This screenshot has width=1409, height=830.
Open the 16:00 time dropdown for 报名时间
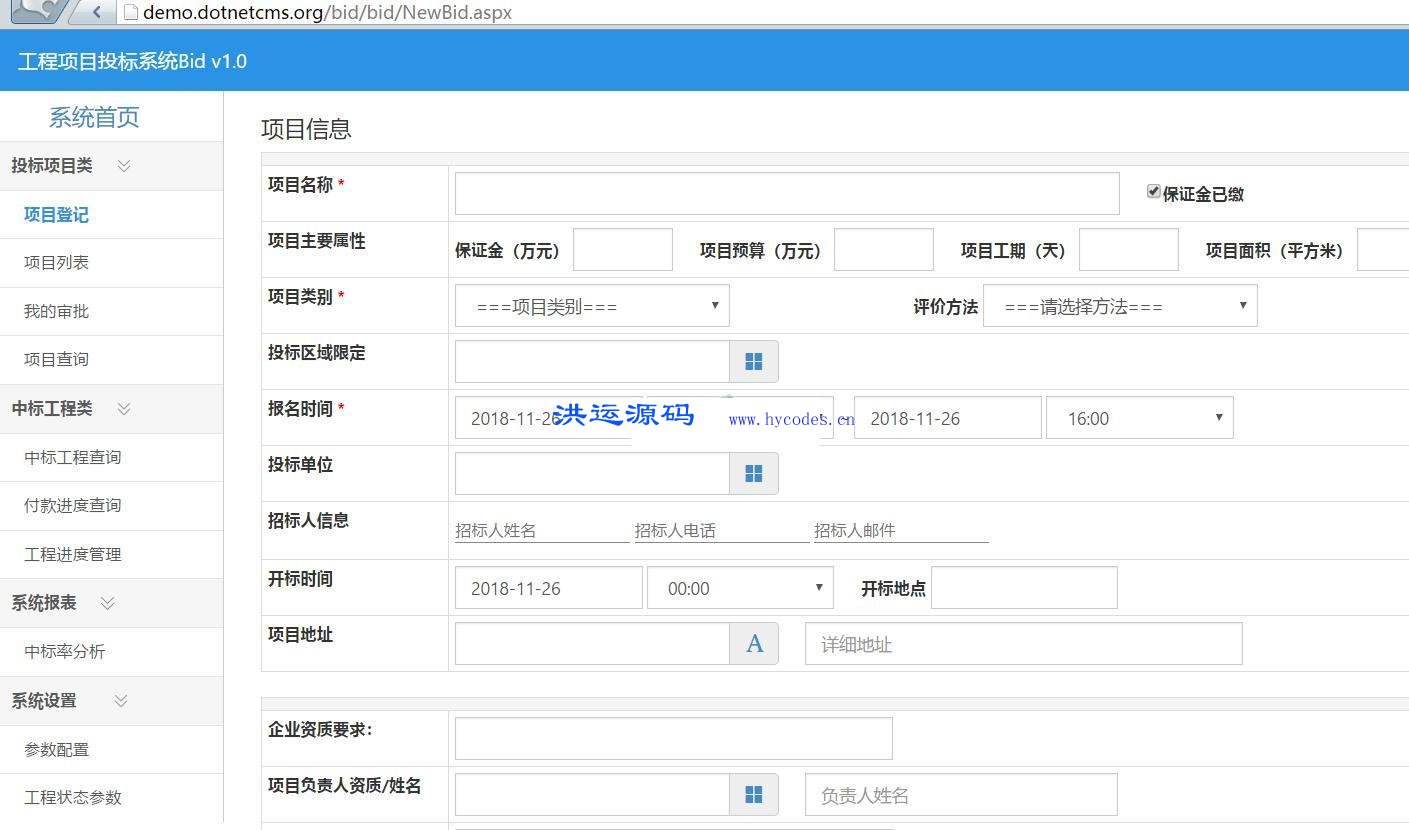click(x=1139, y=418)
